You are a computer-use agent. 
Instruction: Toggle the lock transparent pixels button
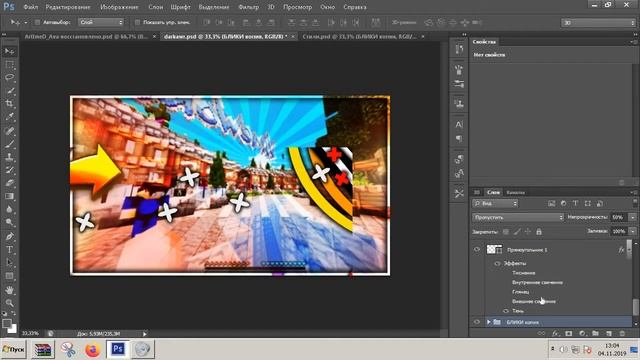[506, 232]
